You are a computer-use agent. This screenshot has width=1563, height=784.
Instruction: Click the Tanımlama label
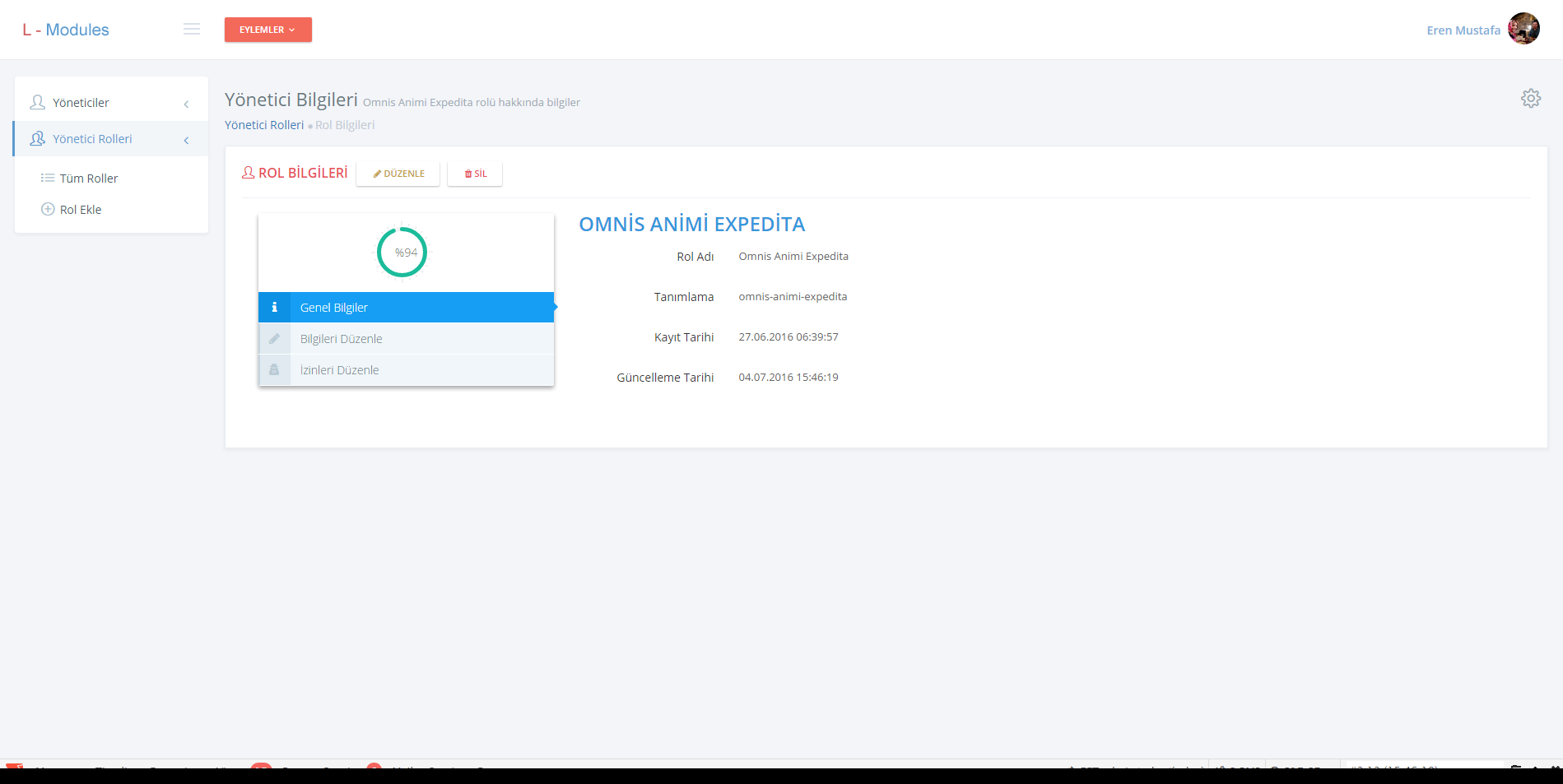click(x=684, y=297)
